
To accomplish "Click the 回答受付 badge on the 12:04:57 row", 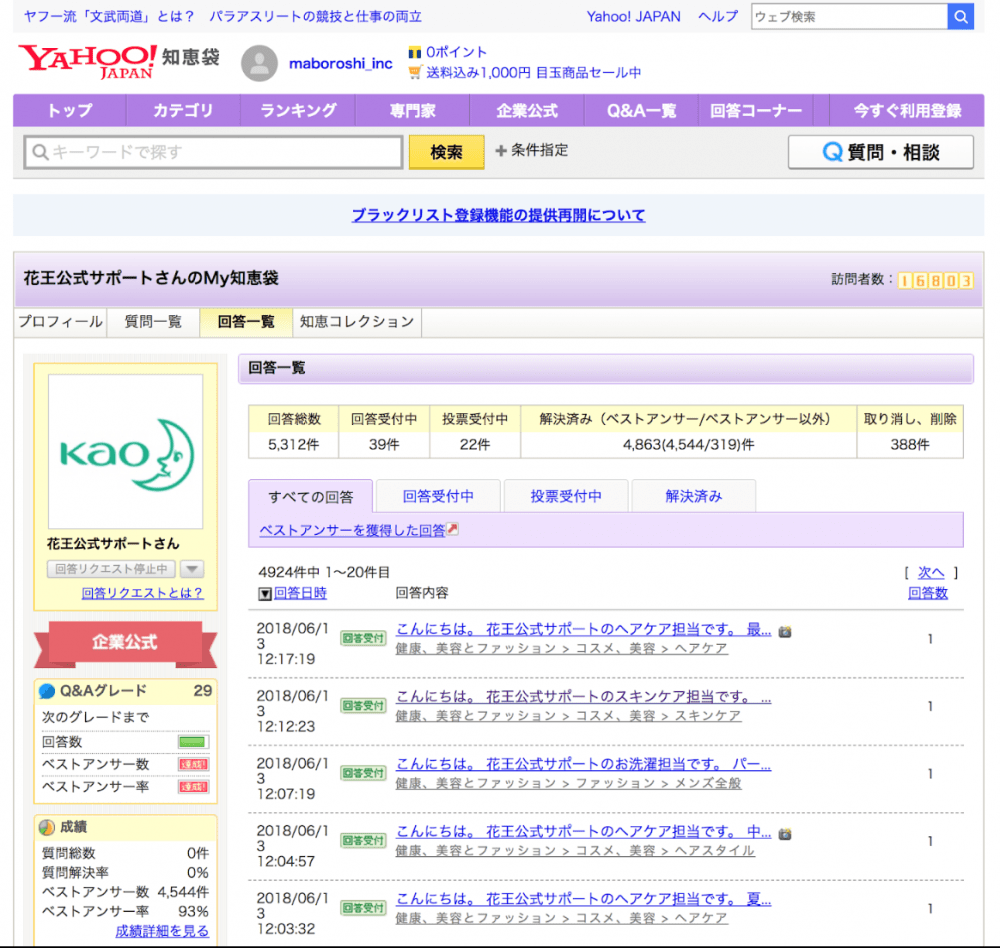I will point(363,841).
